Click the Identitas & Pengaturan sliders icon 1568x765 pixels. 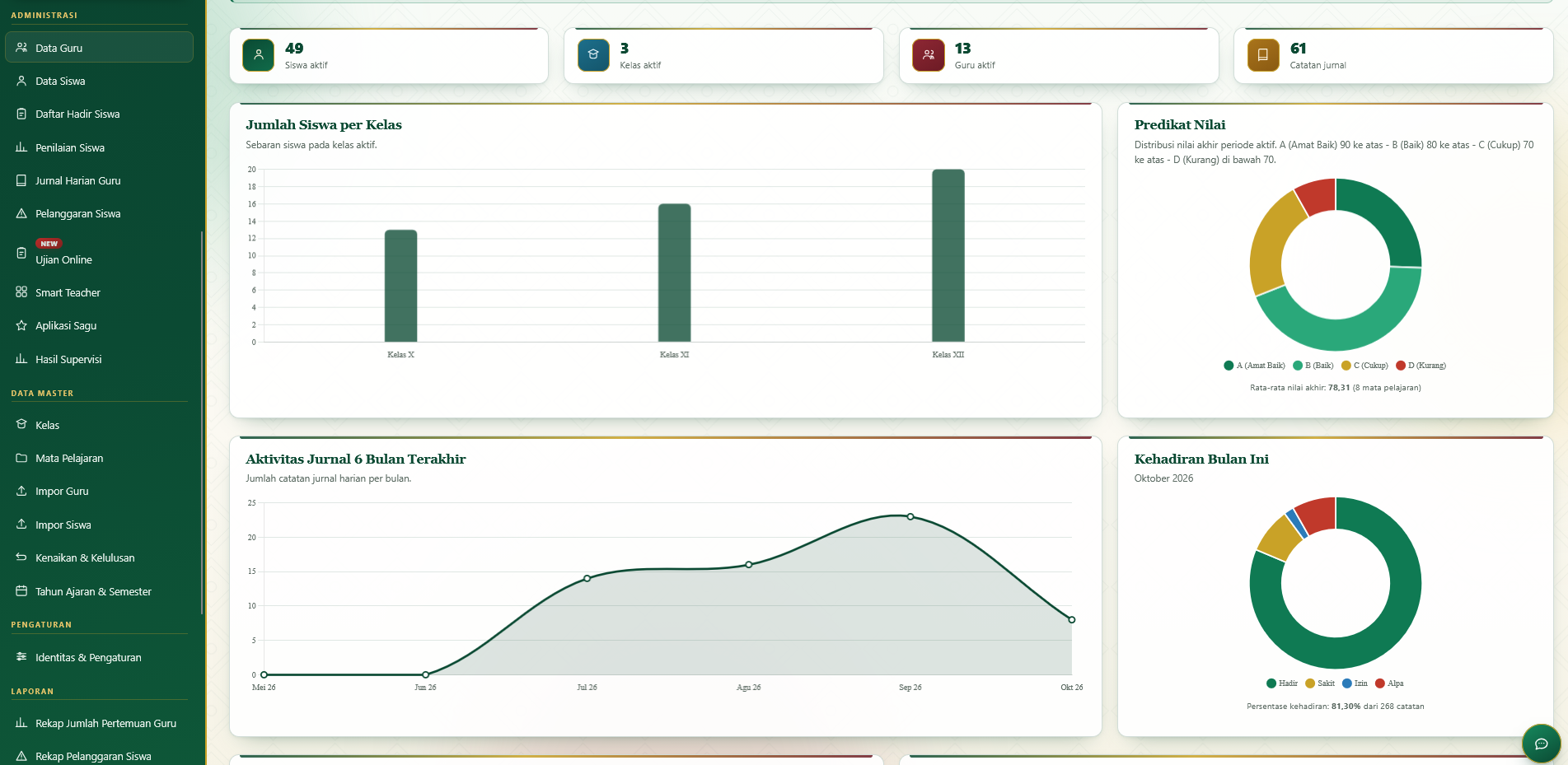[21, 657]
